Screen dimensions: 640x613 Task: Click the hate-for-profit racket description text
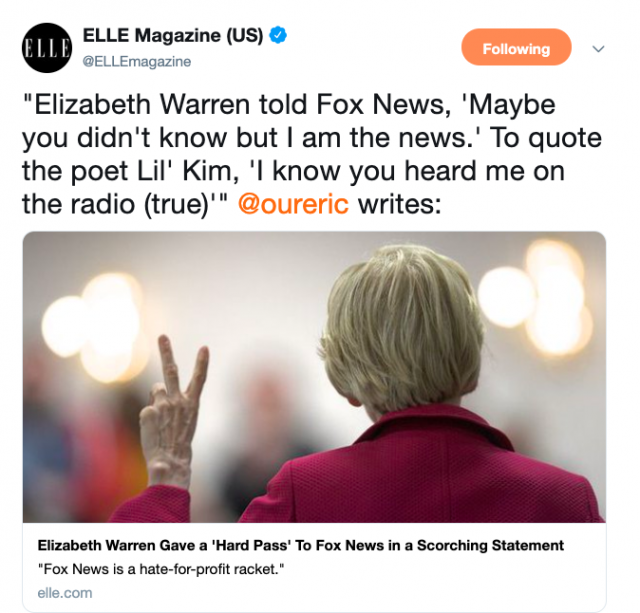[x=160, y=569]
